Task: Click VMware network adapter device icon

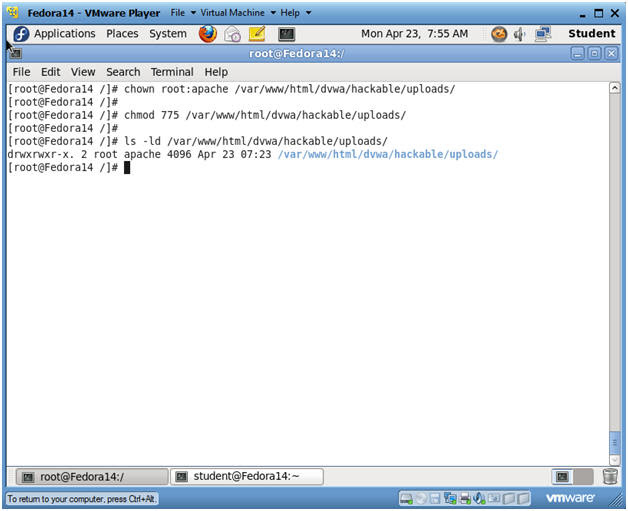Action: [450, 499]
